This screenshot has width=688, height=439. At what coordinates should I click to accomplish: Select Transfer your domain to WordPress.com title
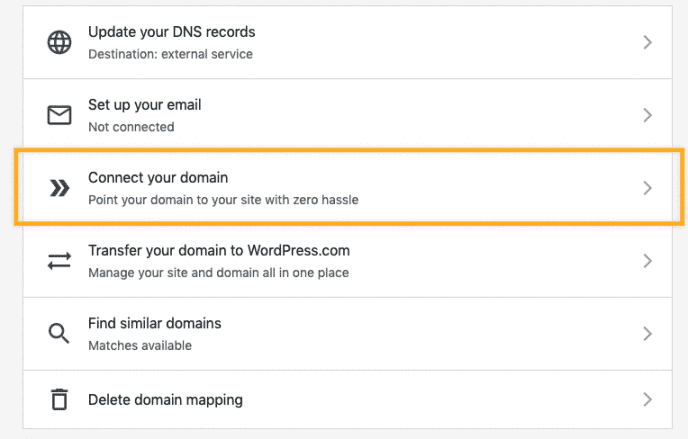[x=219, y=250]
